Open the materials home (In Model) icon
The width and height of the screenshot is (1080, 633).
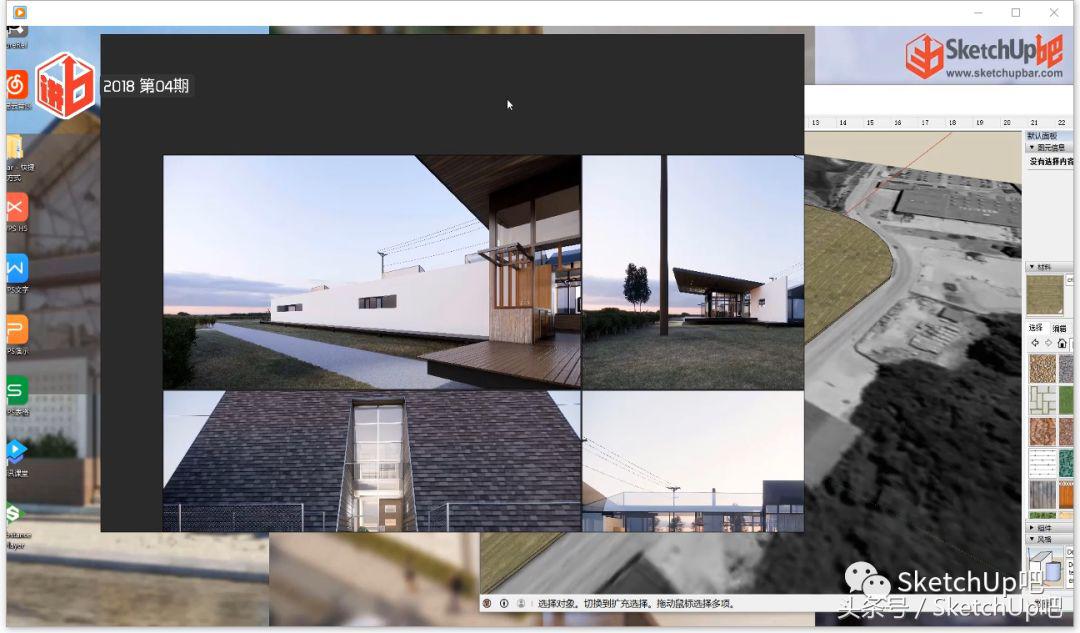point(1062,343)
